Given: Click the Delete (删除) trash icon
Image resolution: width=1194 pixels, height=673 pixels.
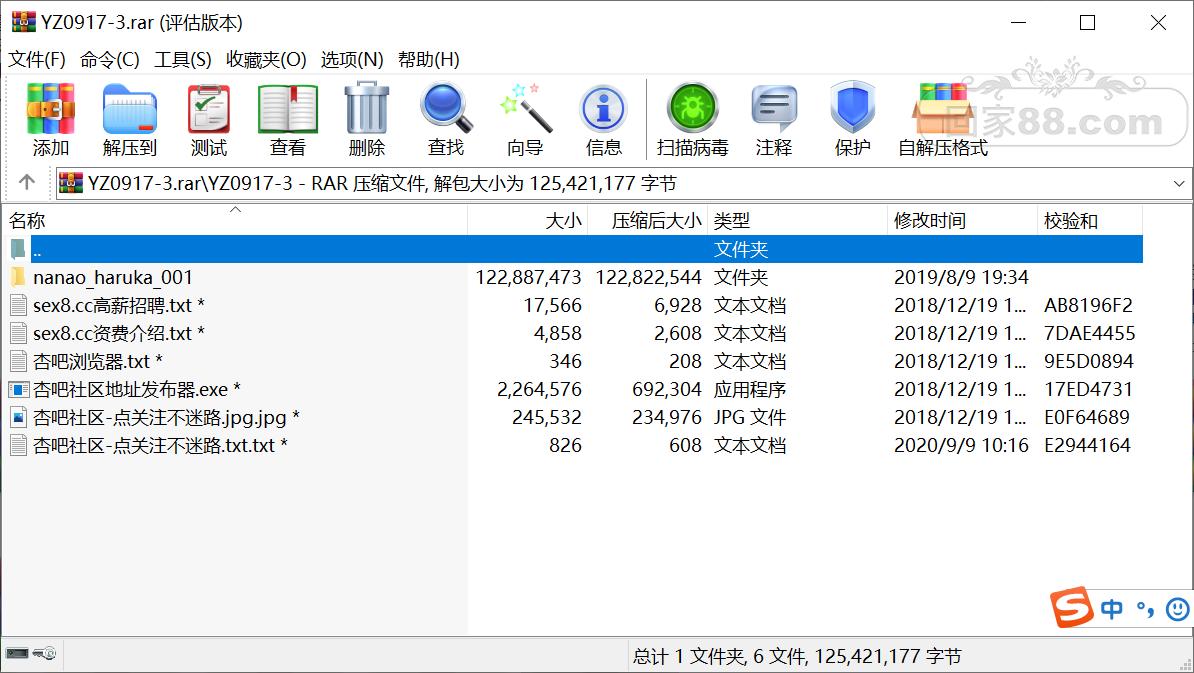Looking at the screenshot, I should pyautogui.click(x=366, y=109).
